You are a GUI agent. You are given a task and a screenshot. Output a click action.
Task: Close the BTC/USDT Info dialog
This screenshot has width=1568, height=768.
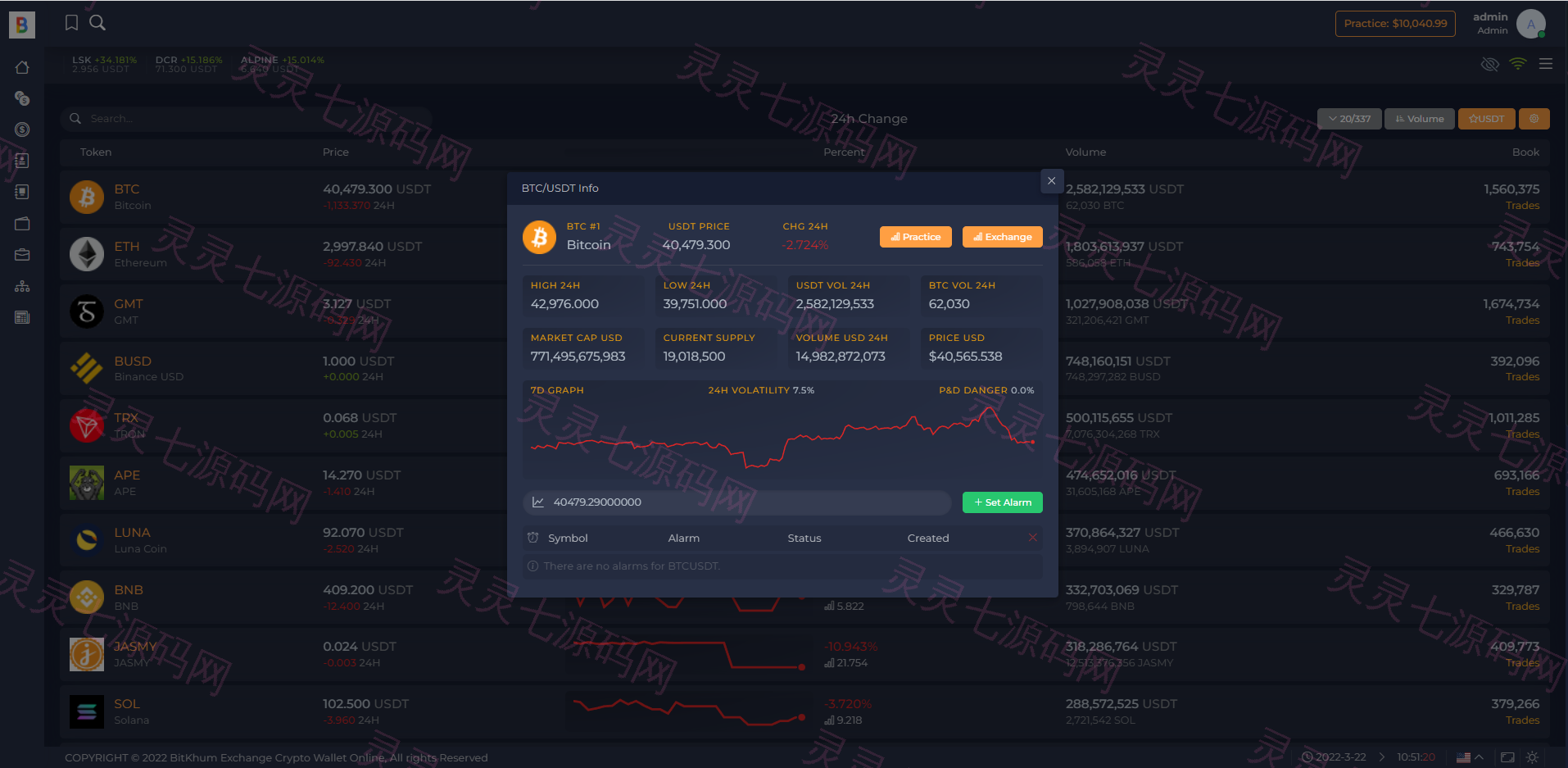click(1052, 181)
